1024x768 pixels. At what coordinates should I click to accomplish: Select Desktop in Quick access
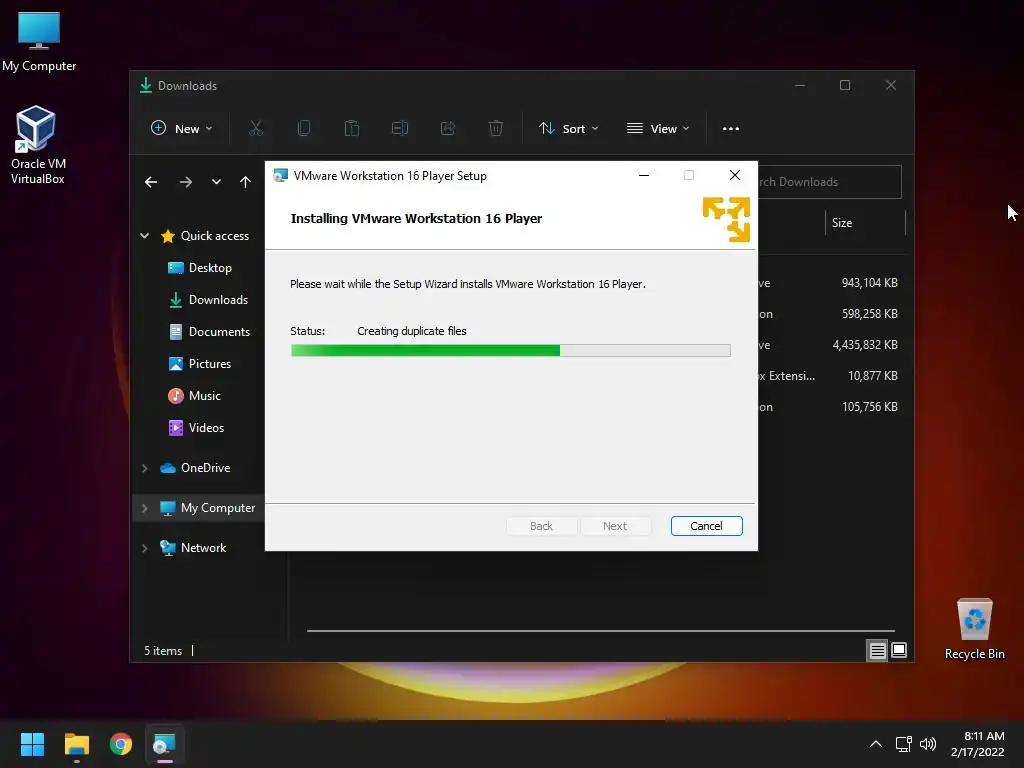(200, 268)
